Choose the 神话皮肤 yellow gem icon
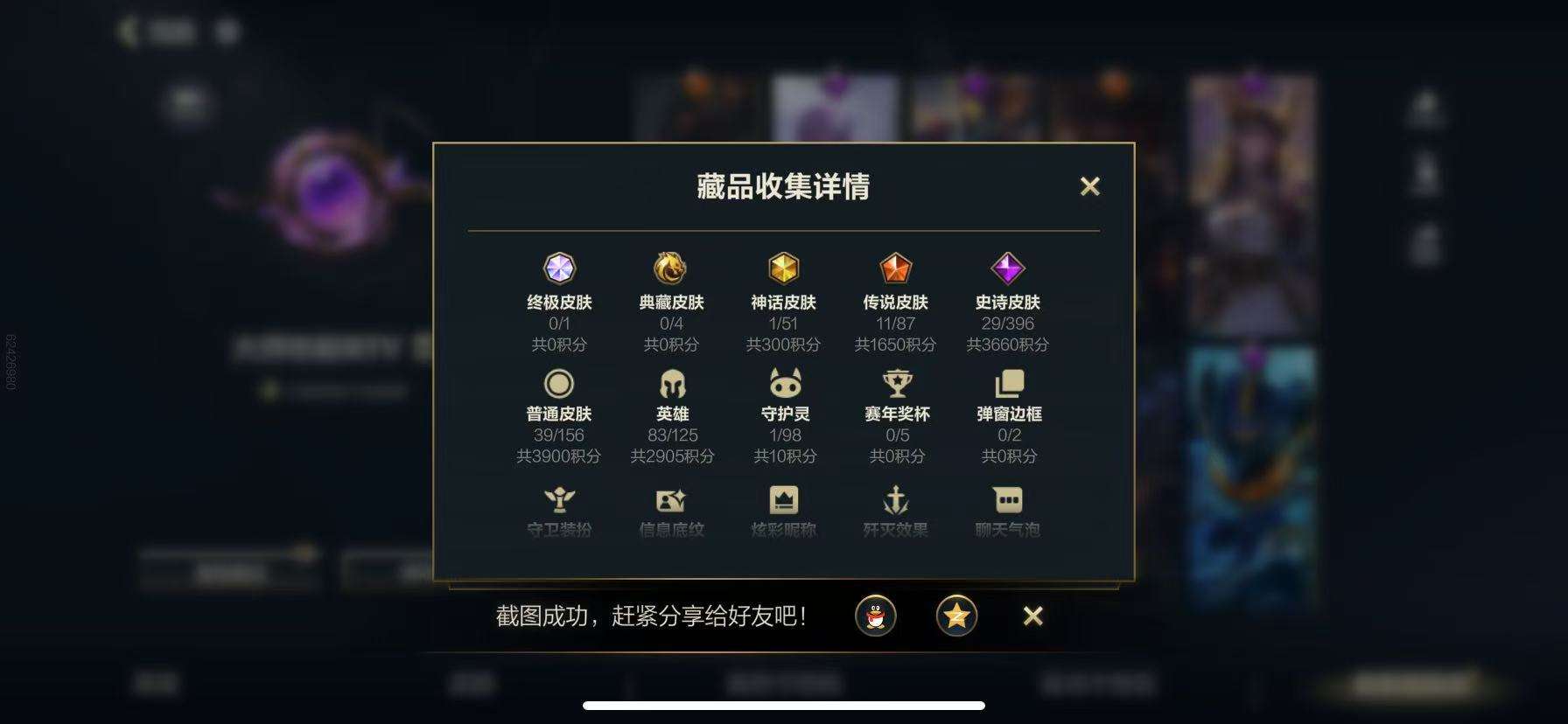1568x724 pixels. click(783, 268)
